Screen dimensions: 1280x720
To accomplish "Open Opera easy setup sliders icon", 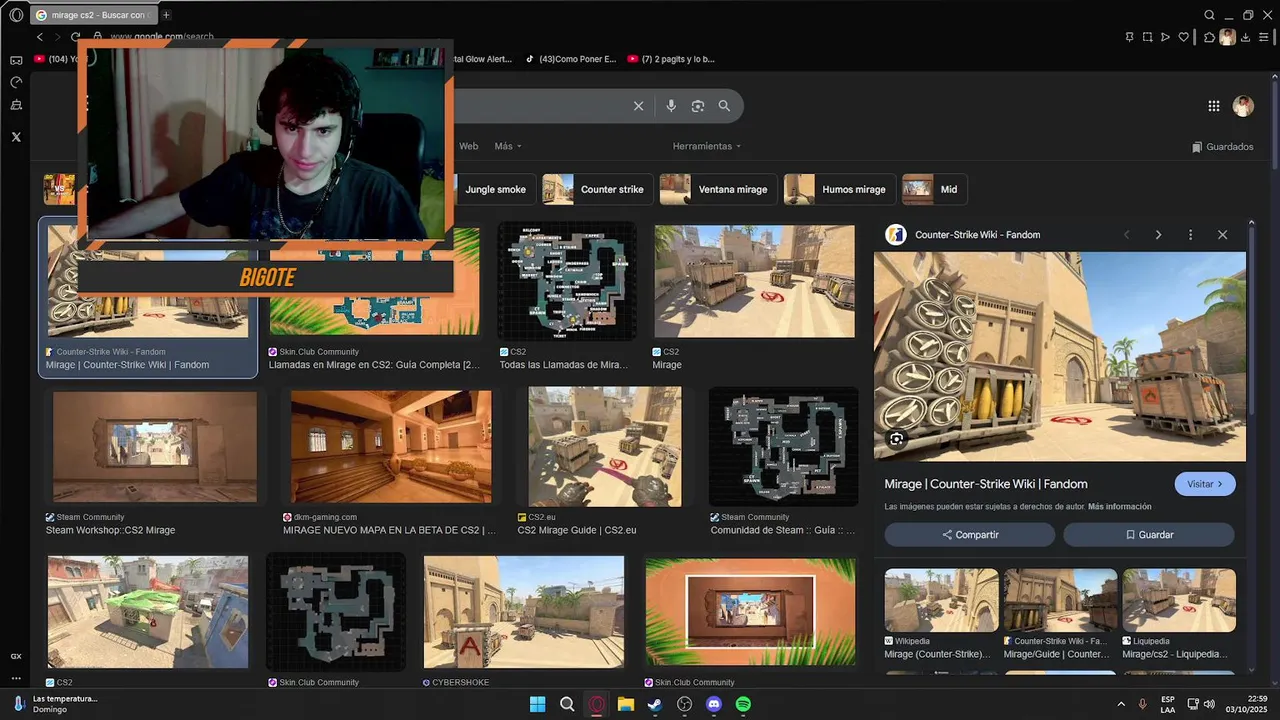I will click(1264, 37).
